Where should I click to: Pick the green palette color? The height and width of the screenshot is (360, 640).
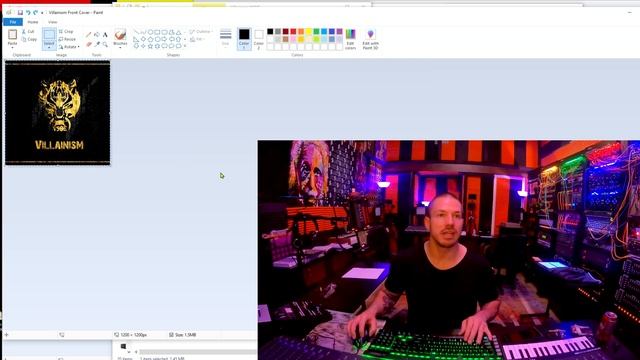coord(316,31)
